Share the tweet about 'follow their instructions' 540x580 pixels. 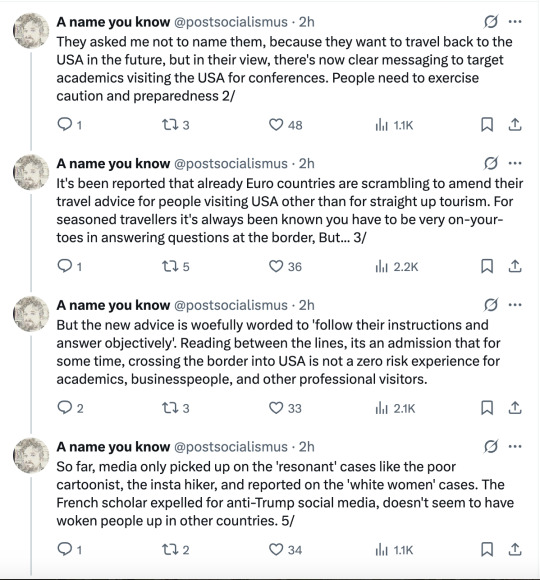(x=515, y=408)
